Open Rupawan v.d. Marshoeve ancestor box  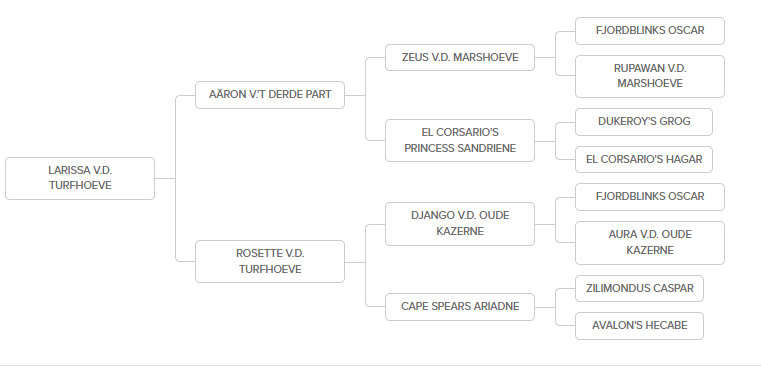click(650, 76)
